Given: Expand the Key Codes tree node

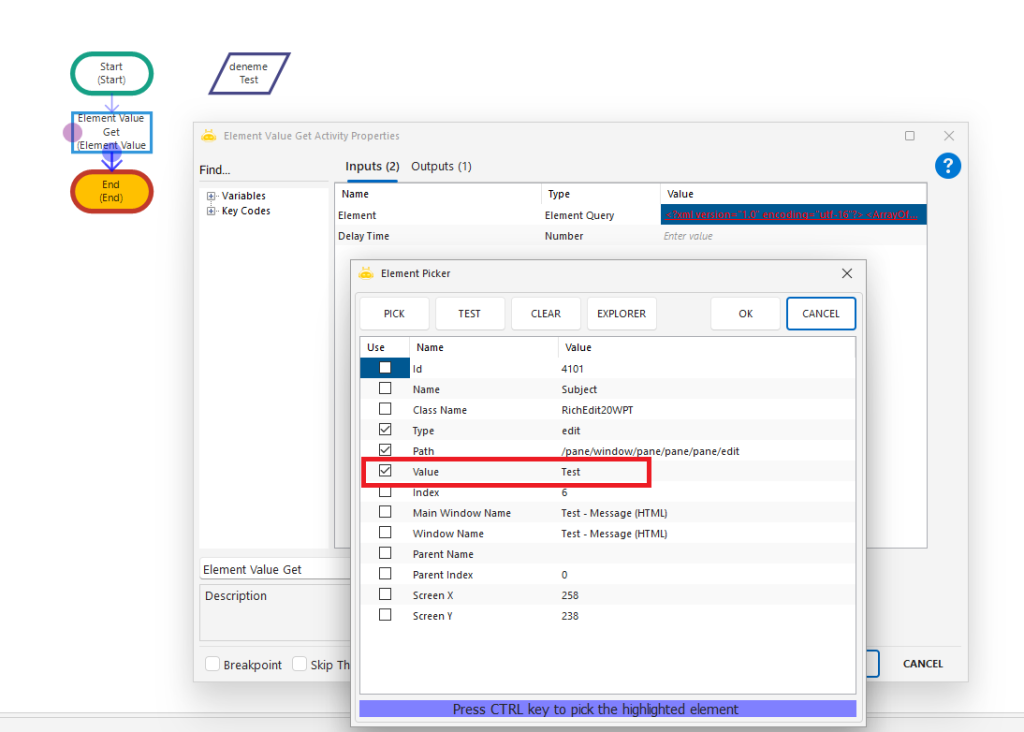Looking at the screenshot, I should pos(211,211).
